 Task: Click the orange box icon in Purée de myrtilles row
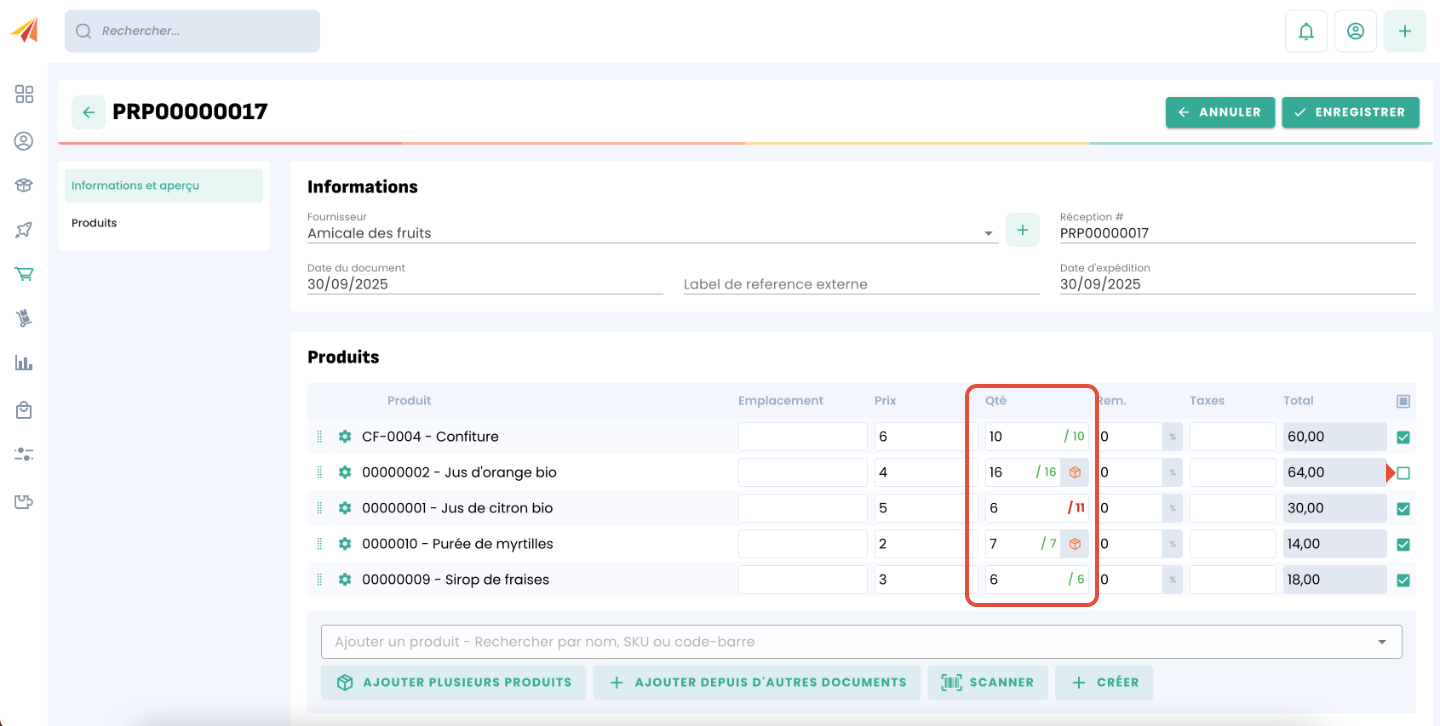tap(1075, 544)
